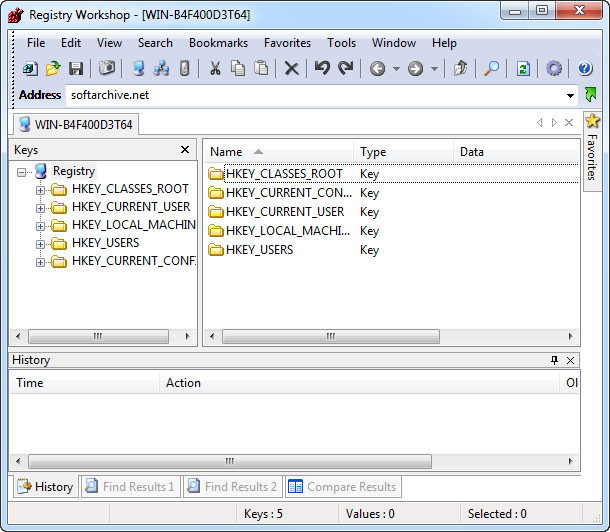This screenshot has width=610, height=532.
Task: Click the Paste clipboard icon
Action: tap(261, 68)
